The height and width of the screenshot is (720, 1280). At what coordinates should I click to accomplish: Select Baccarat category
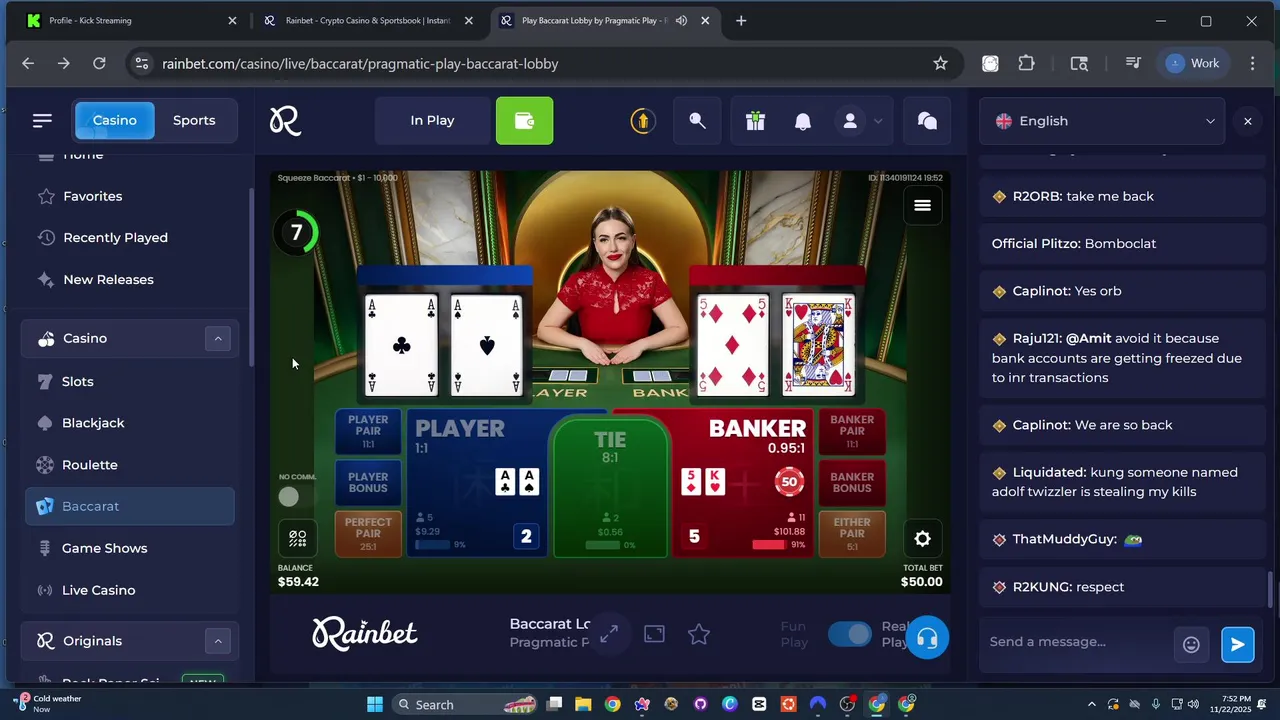click(x=130, y=506)
